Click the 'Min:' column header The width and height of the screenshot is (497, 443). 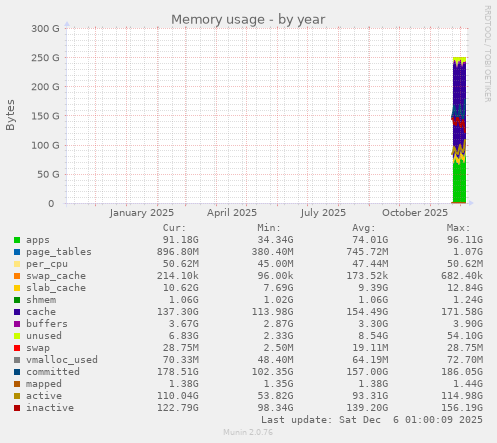(269, 228)
